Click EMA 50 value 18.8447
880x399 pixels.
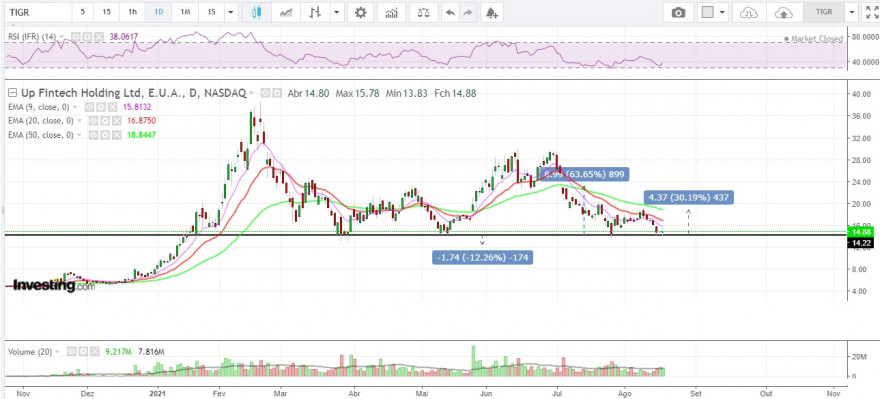click(141, 135)
